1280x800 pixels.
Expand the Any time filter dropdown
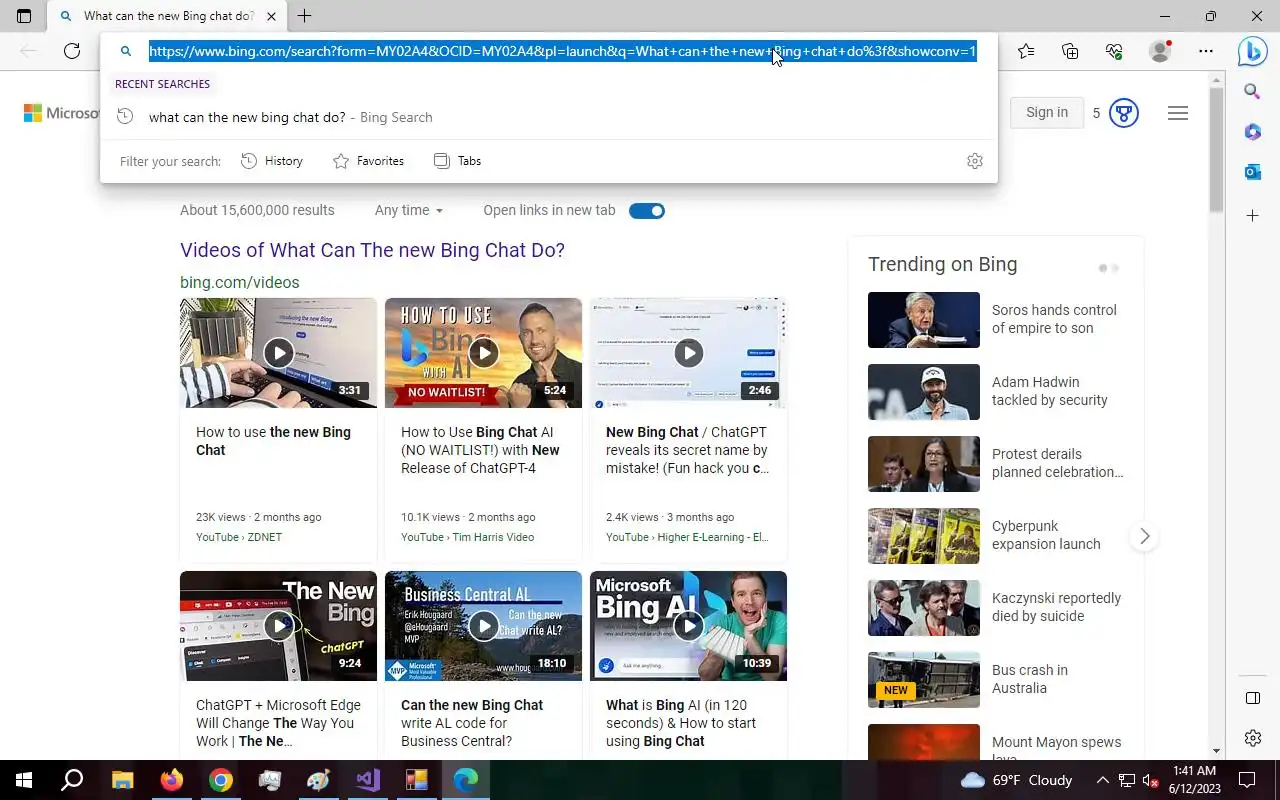[409, 210]
